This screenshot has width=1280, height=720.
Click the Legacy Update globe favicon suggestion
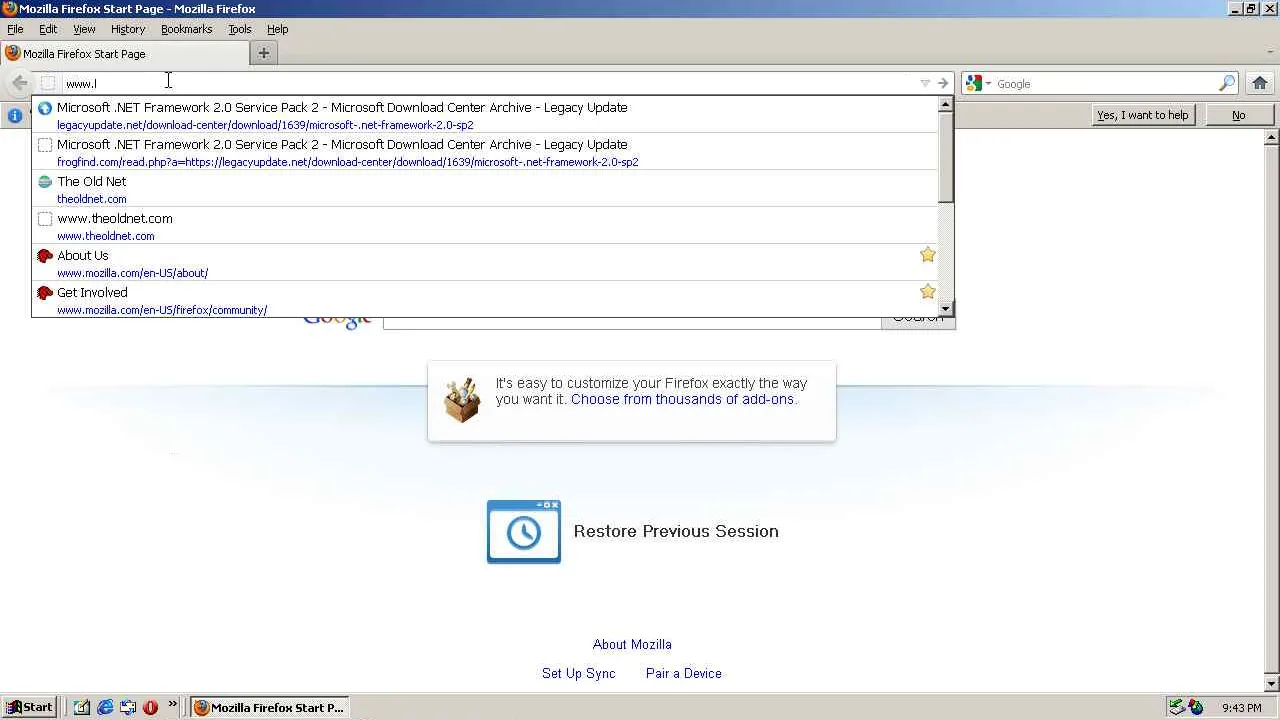45,108
